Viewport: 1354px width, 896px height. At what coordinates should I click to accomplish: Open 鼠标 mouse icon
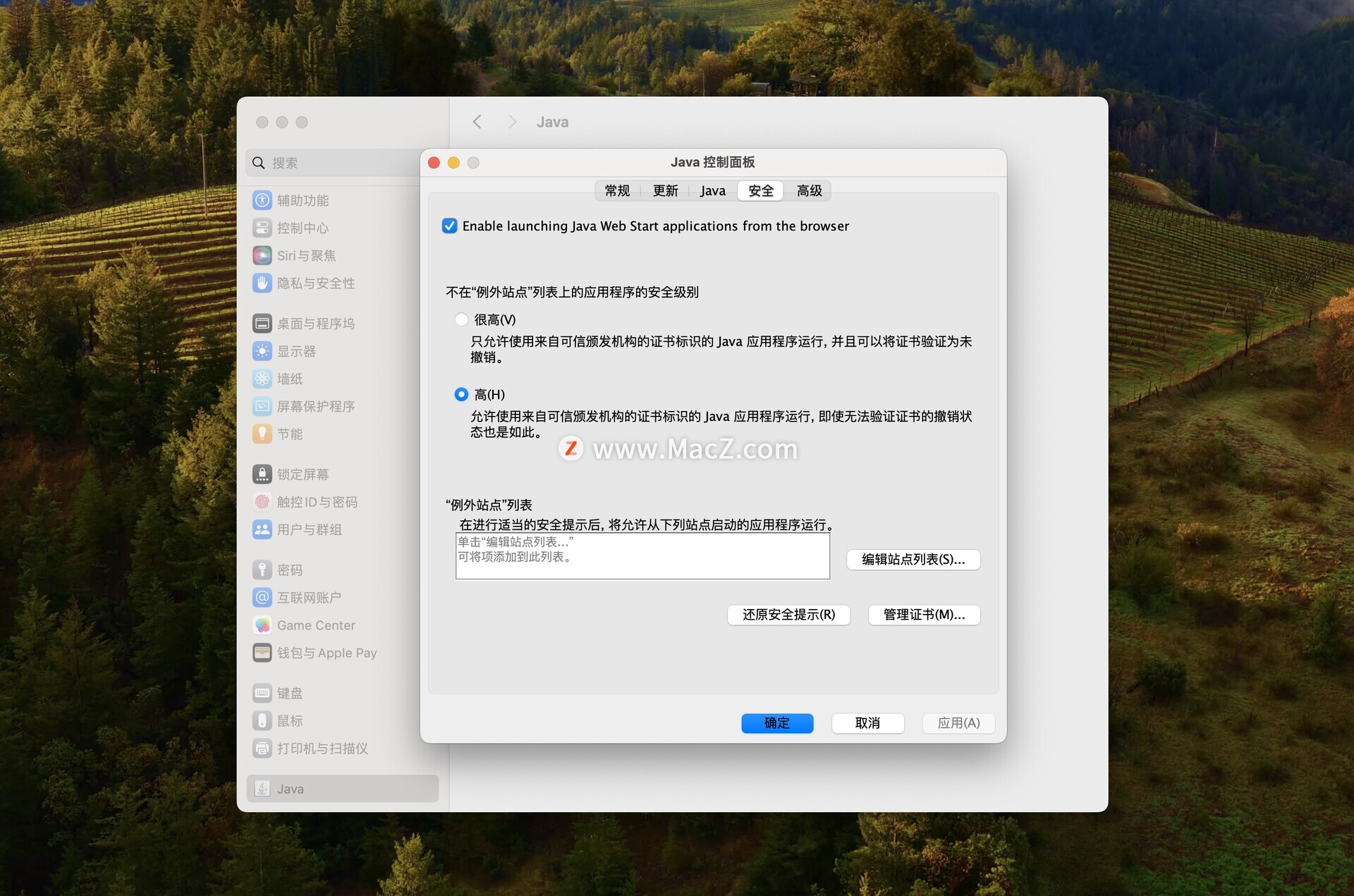point(262,720)
